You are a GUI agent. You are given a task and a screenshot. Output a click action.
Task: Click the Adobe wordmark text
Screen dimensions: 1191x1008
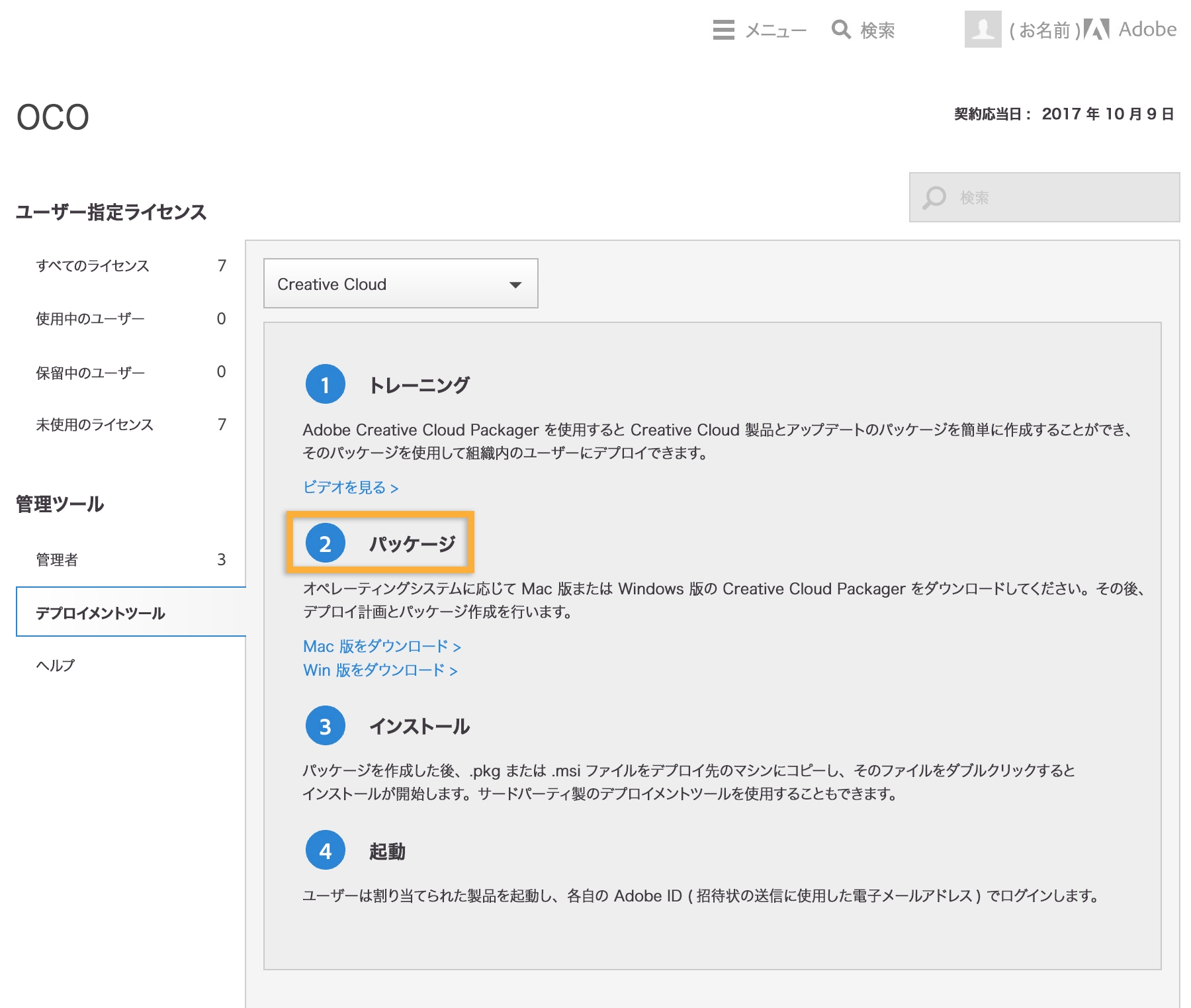pos(1147,29)
